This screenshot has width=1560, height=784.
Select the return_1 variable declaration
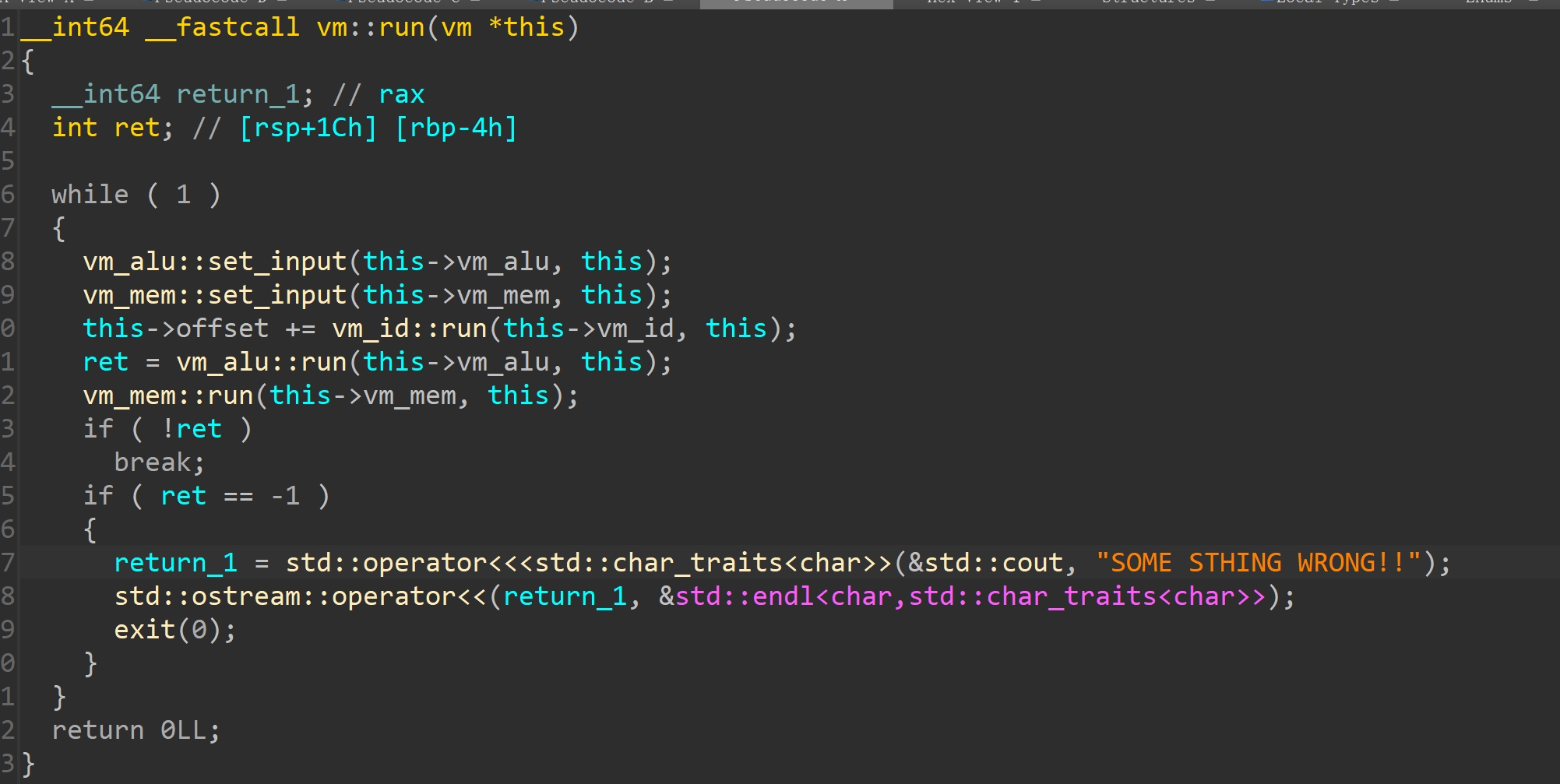click(238, 94)
